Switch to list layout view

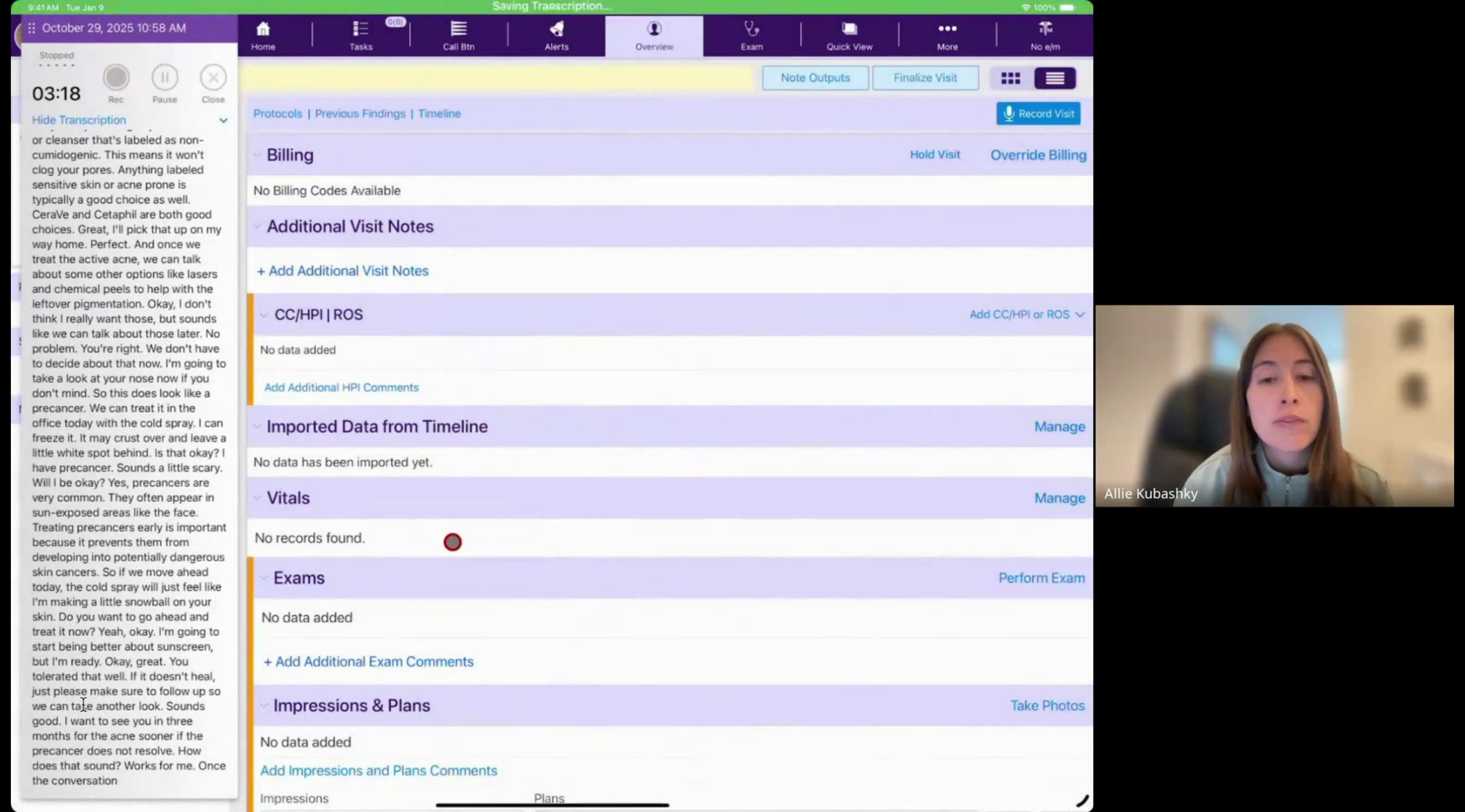[x=1054, y=78]
